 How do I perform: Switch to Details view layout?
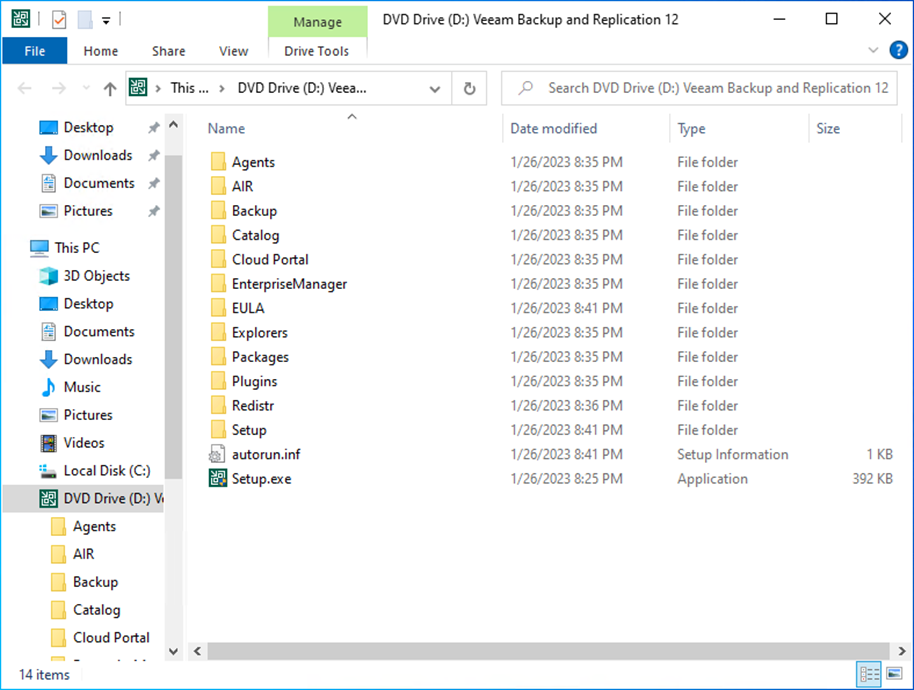coord(869,675)
